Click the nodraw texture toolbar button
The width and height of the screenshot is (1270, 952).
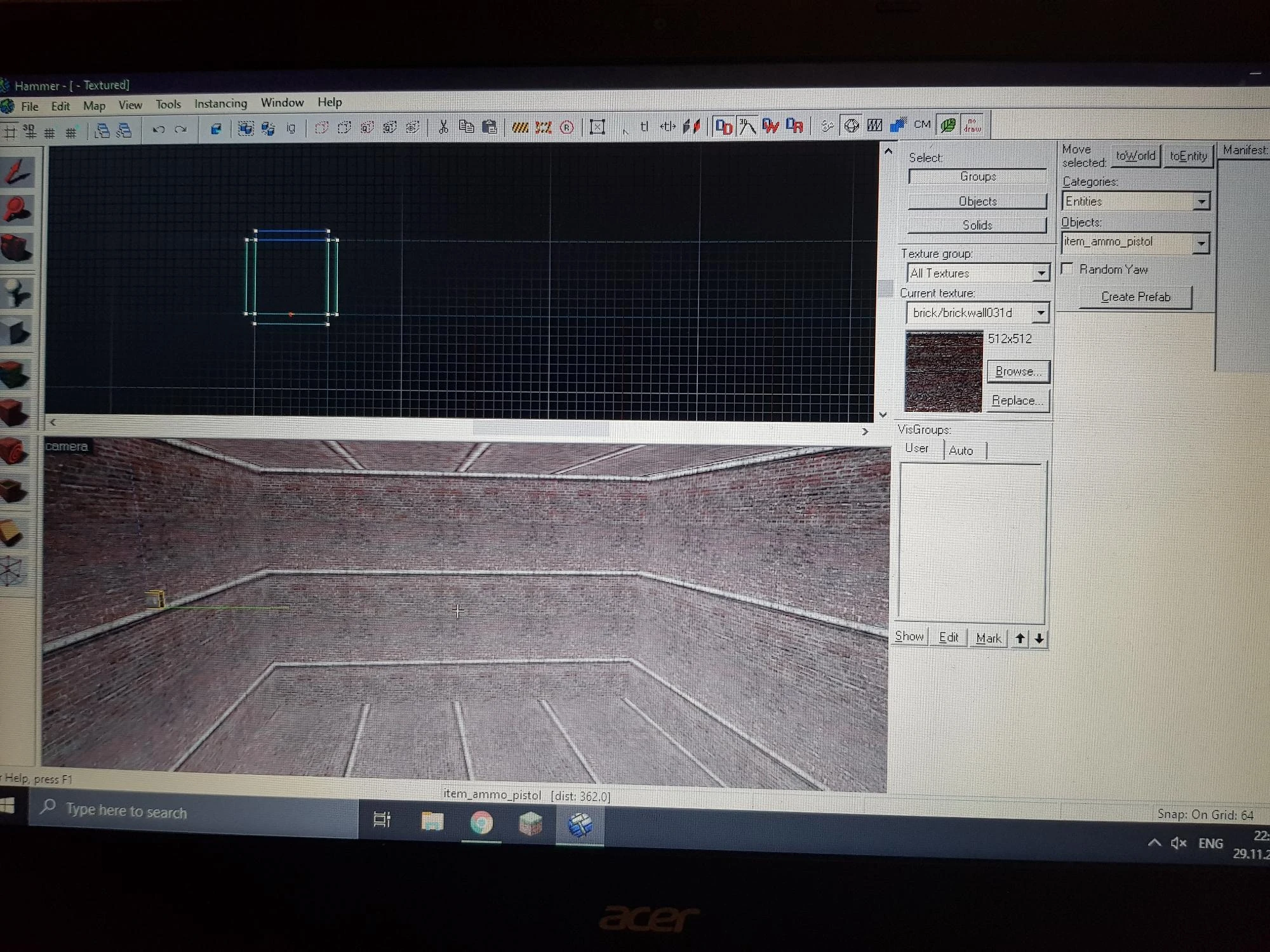coord(972,125)
